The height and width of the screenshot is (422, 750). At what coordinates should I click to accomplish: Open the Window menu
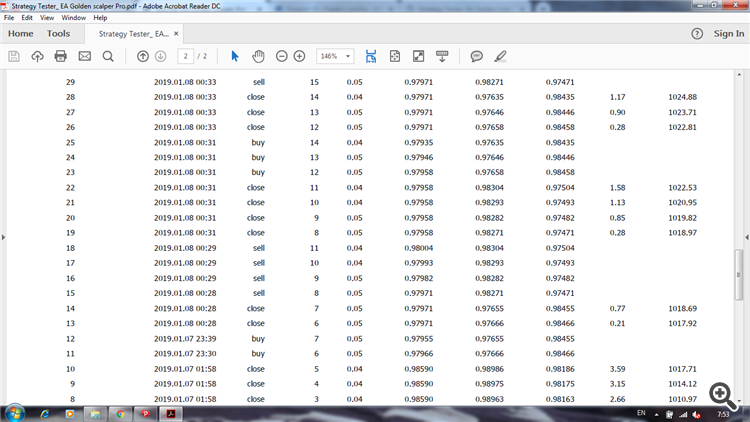click(74, 18)
